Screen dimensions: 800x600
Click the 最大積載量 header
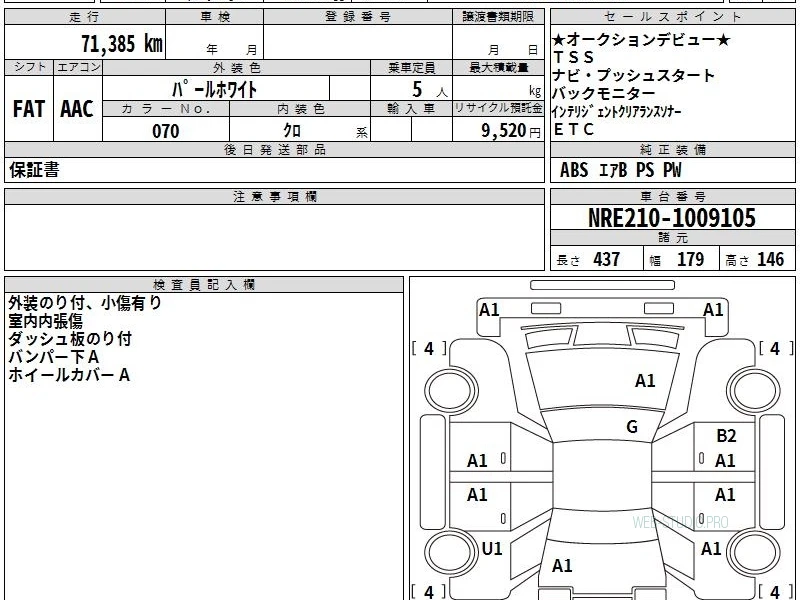pyautogui.click(x=498, y=67)
